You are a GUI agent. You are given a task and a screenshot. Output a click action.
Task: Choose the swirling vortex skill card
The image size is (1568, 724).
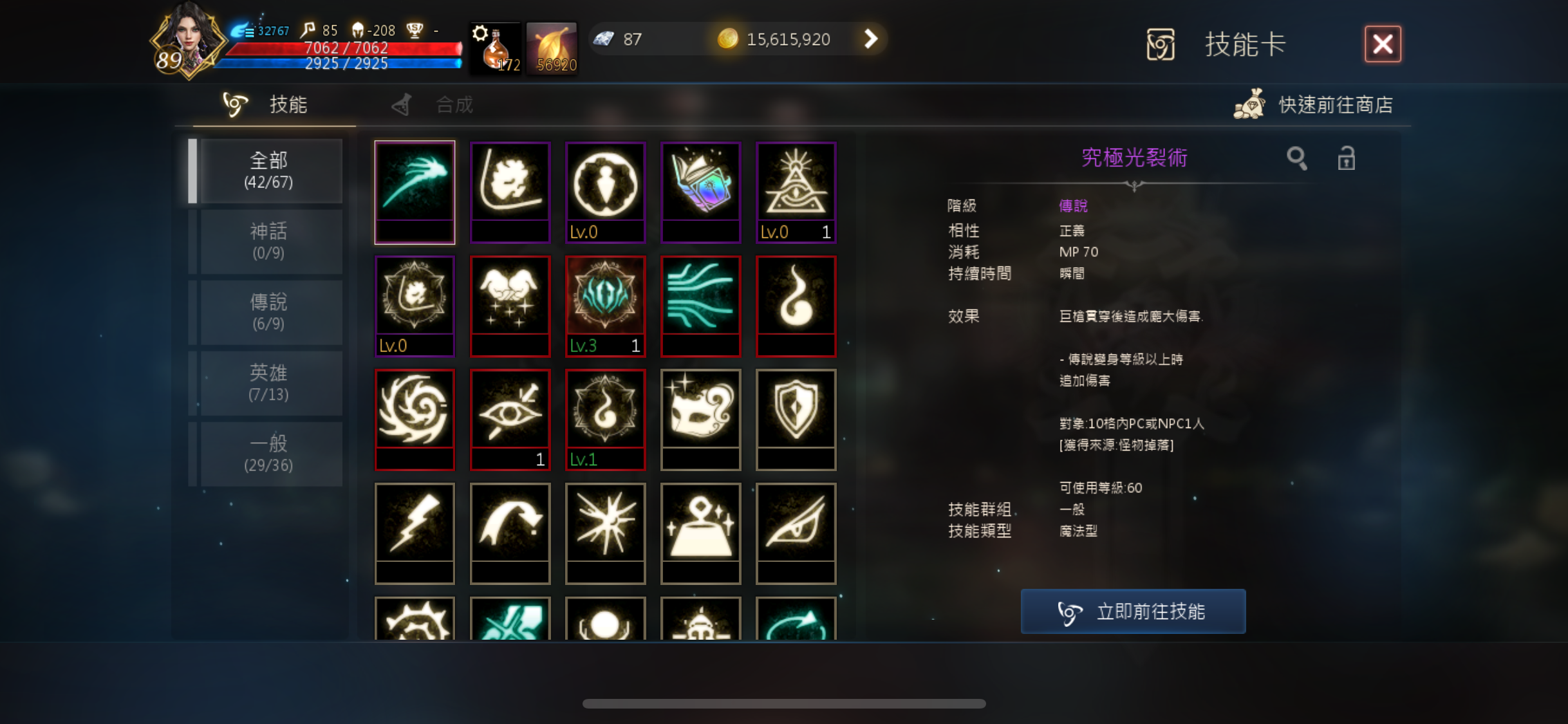coord(415,420)
